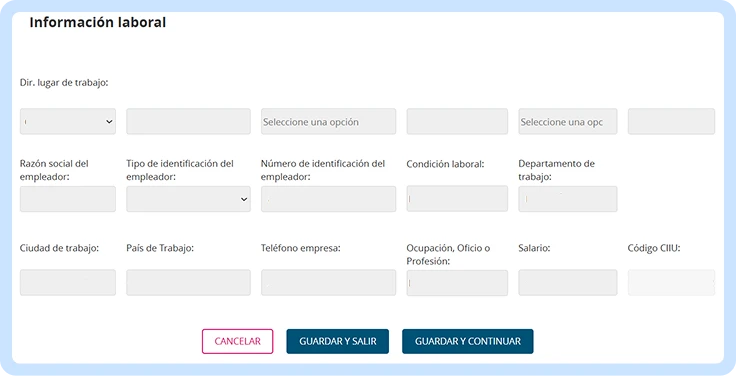736x376 pixels.
Task: Open Tipo de identificación del empleador dropdown
Action: (x=188, y=199)
